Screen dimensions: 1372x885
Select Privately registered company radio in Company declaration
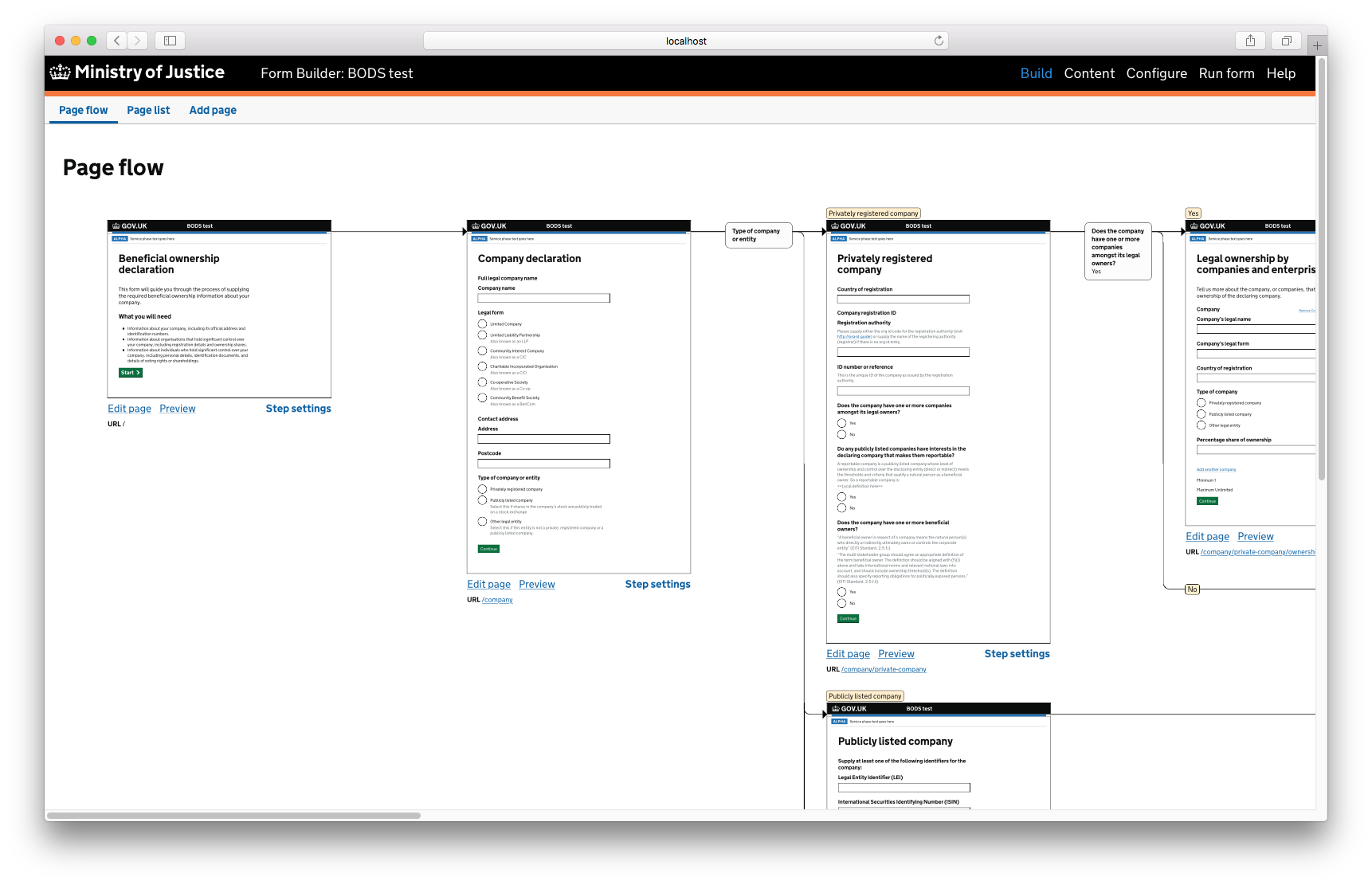click(x=482, y=489)
